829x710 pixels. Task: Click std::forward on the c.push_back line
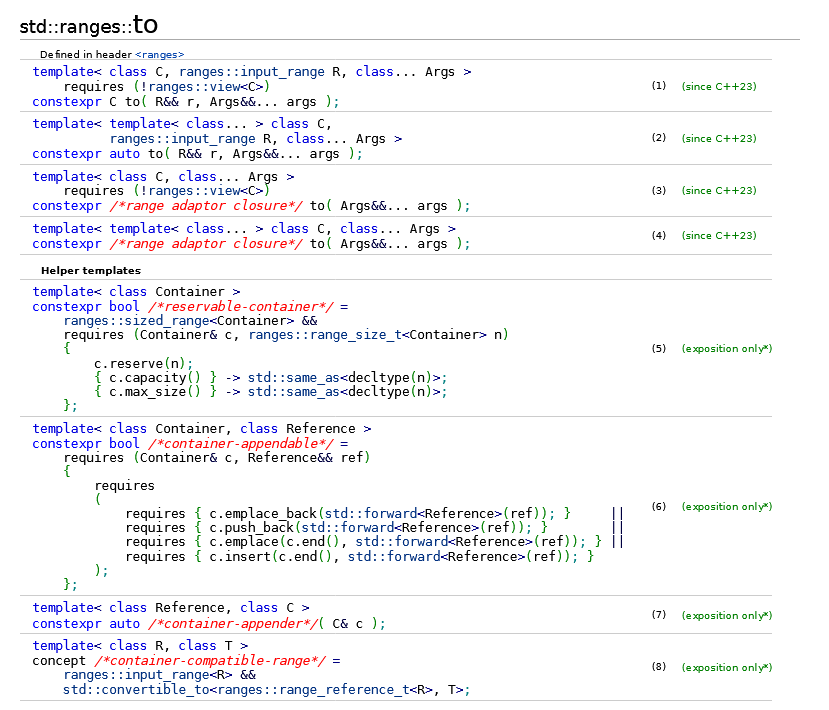pyautogui.click(x=348, y=528)
